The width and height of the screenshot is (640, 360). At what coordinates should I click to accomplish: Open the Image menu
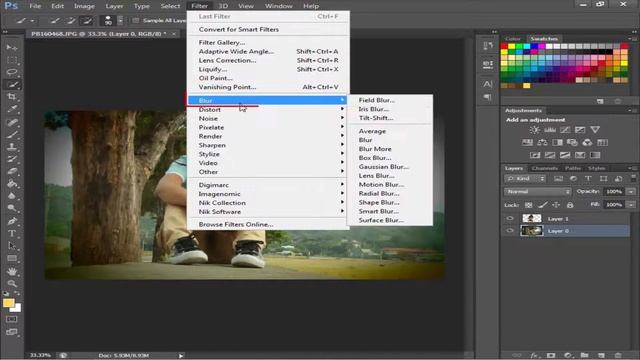click(84, 6)
